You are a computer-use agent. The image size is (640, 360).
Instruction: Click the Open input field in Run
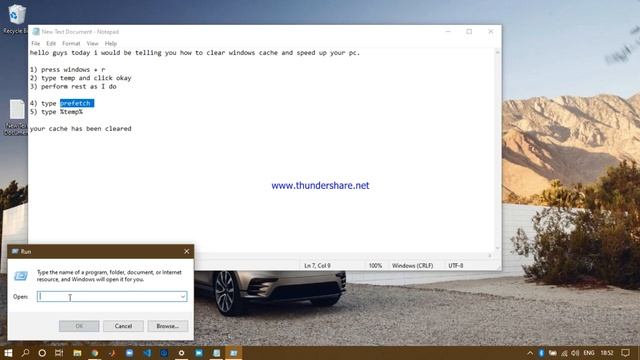[x=112, y=296]
